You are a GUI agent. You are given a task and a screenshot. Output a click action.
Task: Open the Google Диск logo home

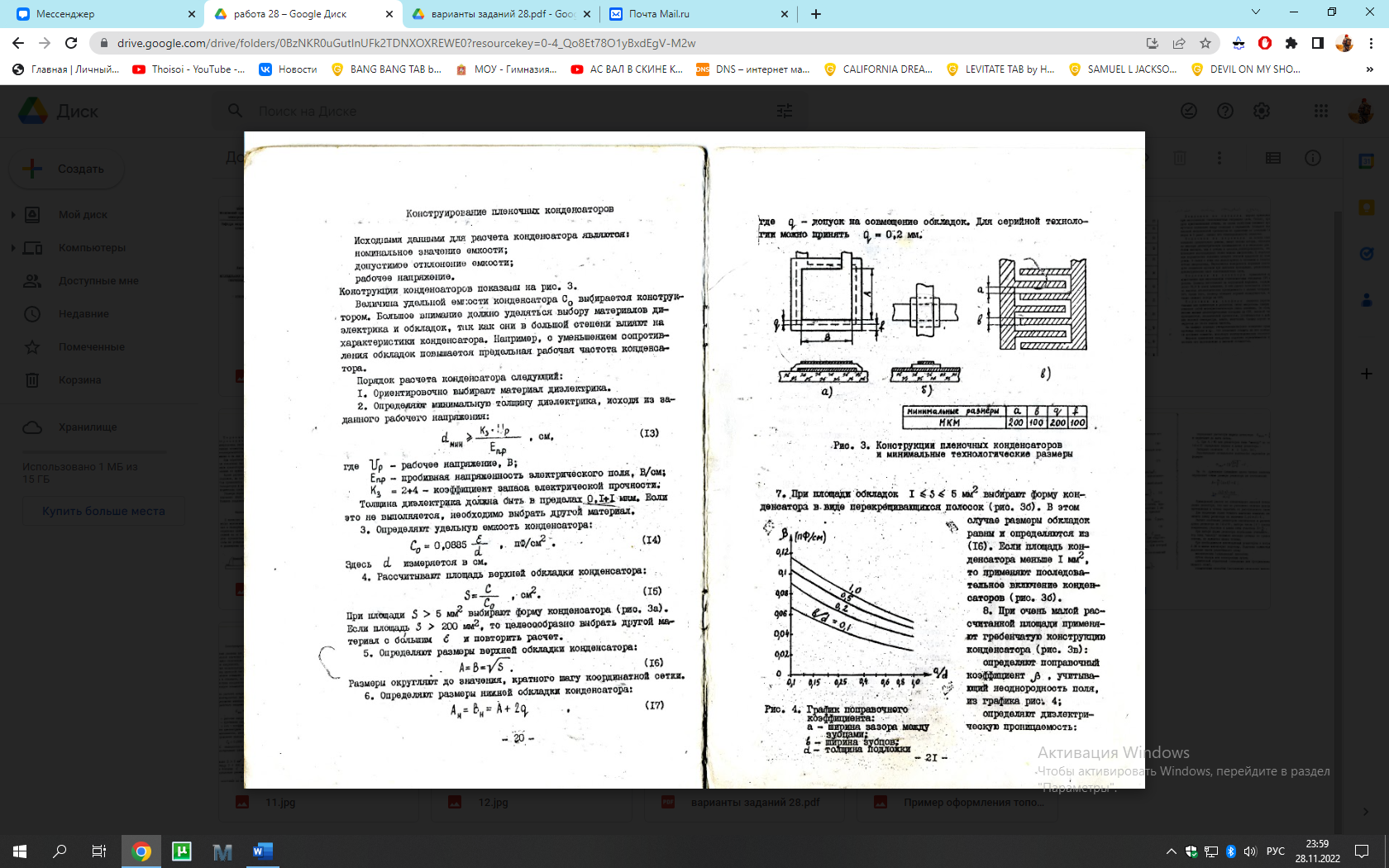point(59,111)
